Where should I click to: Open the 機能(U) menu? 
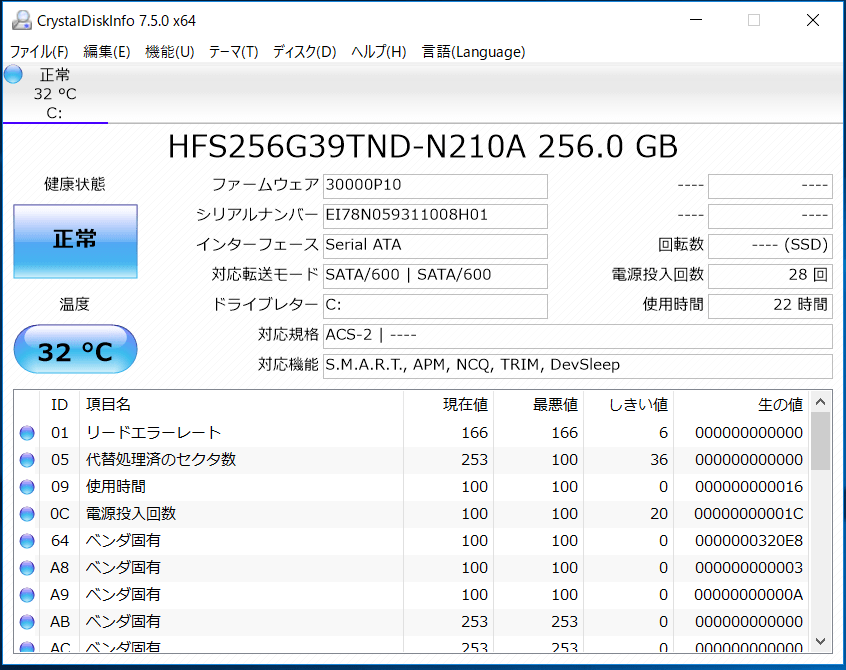click(x=169, y=52)
